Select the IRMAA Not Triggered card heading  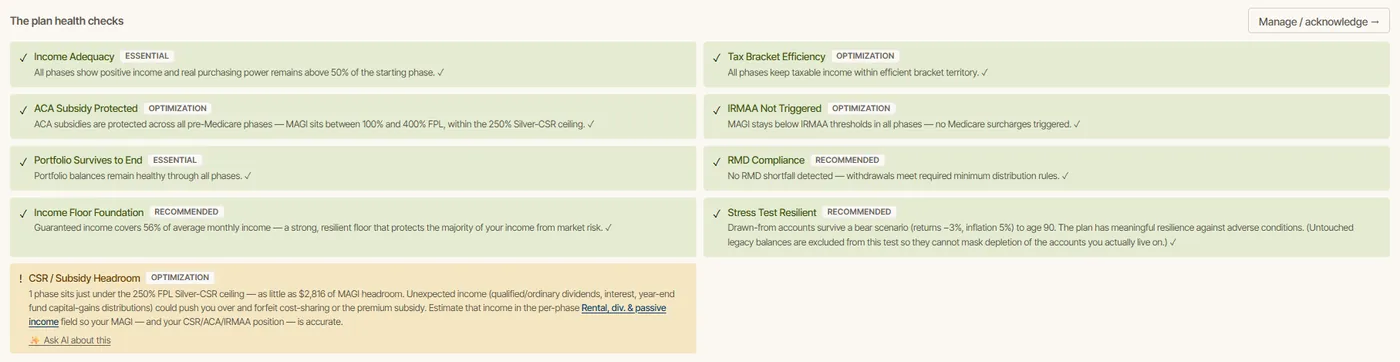click(x=774, y=109)
